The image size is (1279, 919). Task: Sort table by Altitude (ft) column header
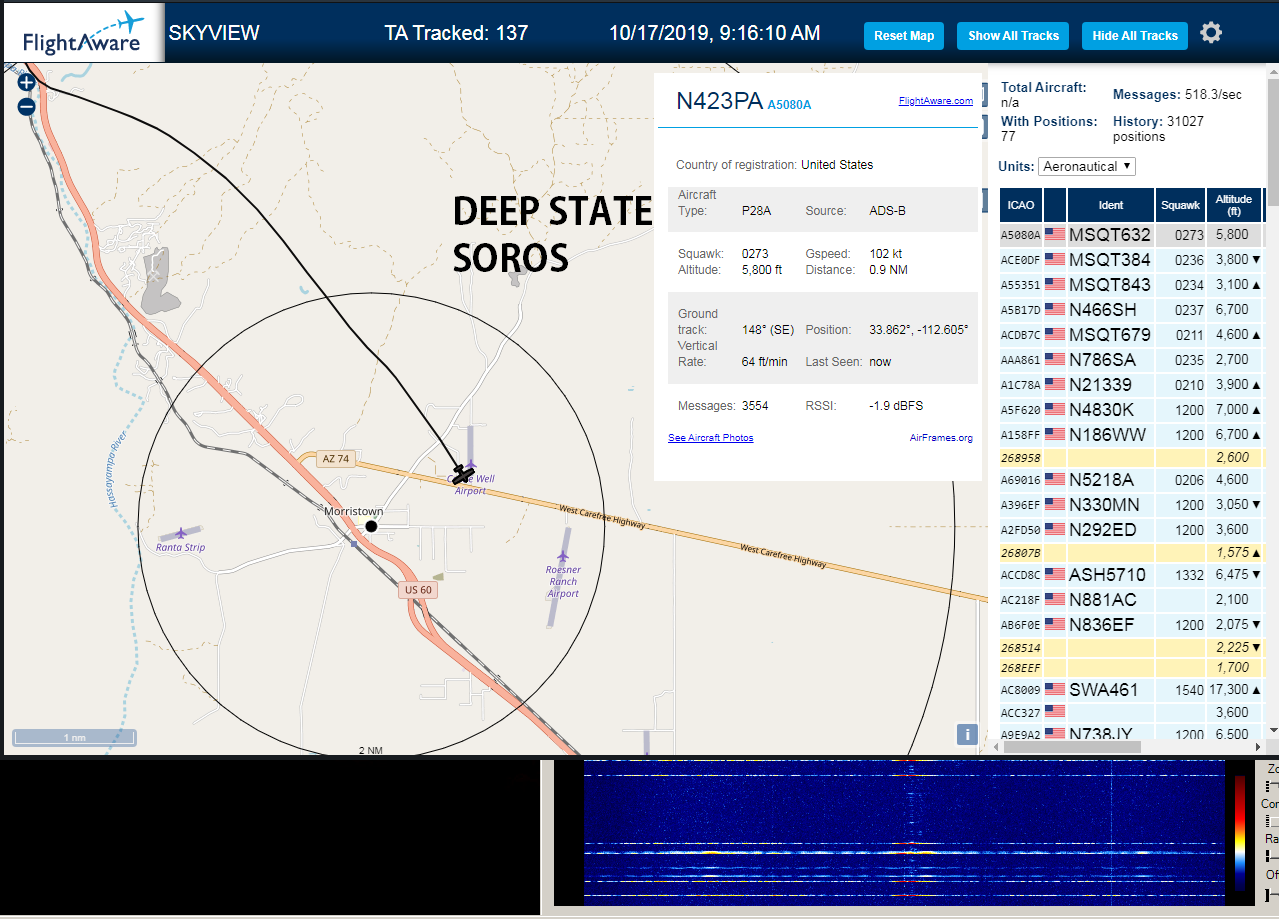click(x=1234, y=205)
